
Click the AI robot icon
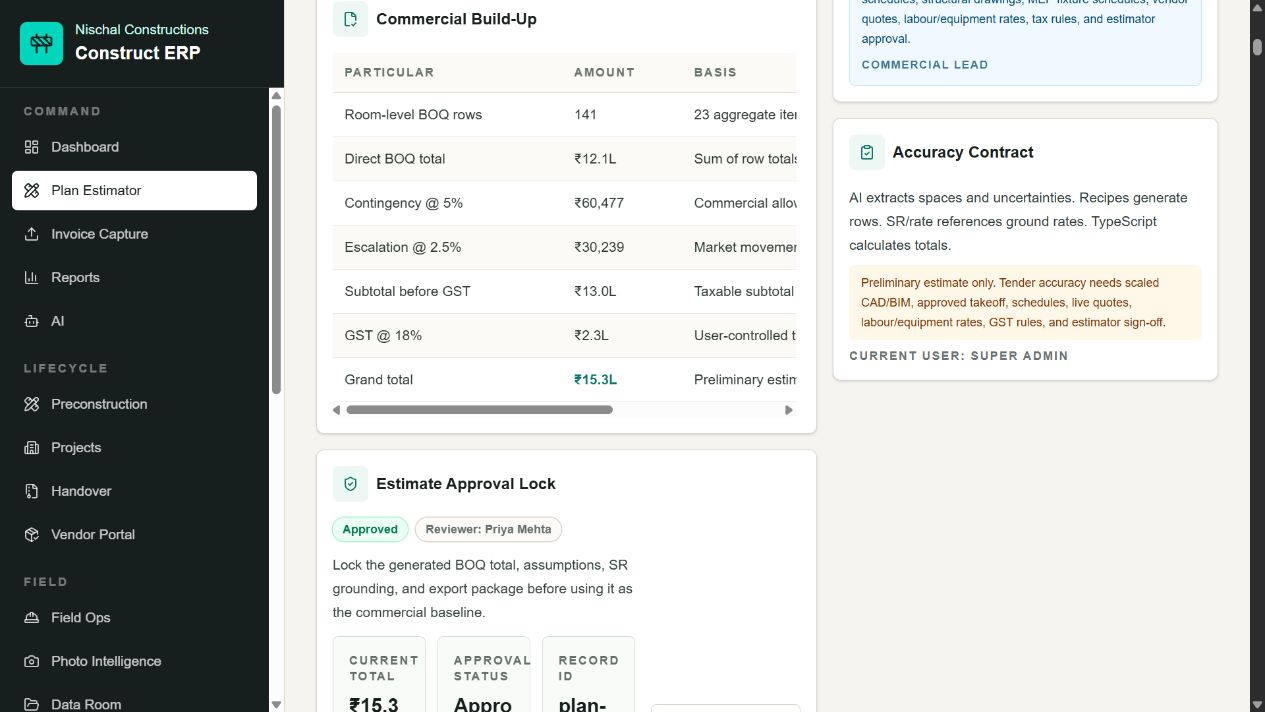pos(31,321)
